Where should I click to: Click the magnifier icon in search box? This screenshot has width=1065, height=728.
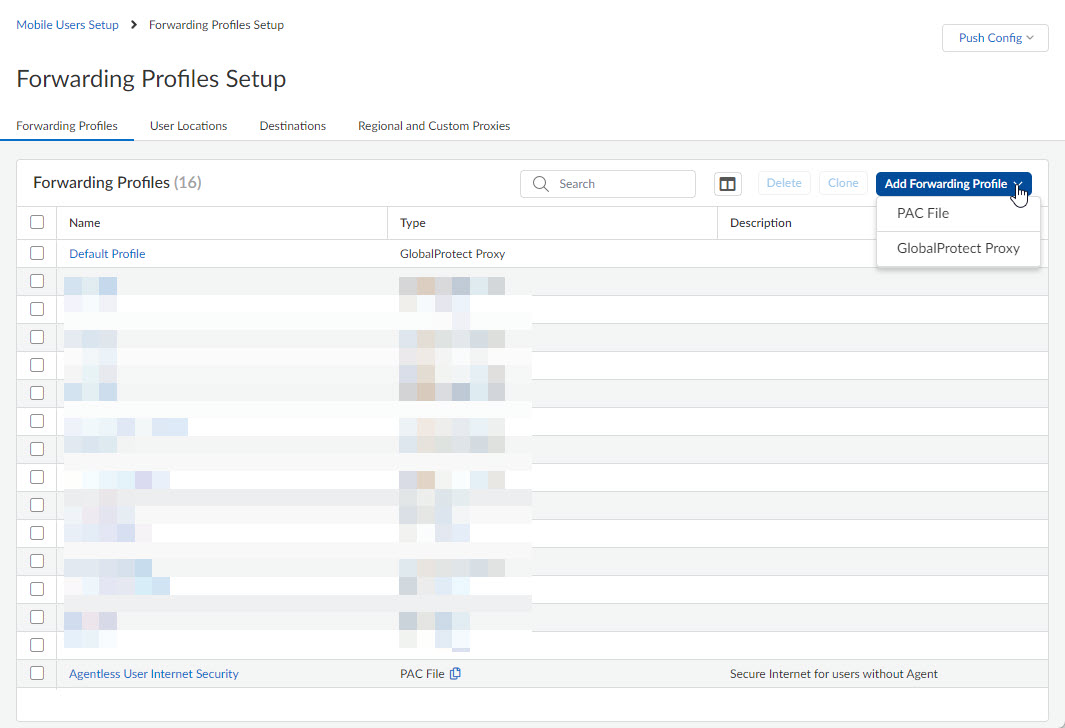point(541,184)
